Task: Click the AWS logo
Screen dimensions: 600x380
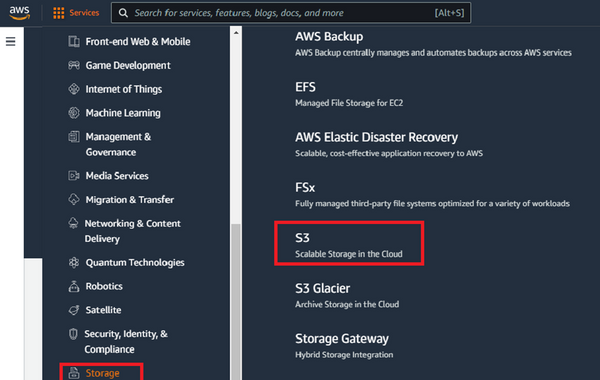Action: click(19, 13)
